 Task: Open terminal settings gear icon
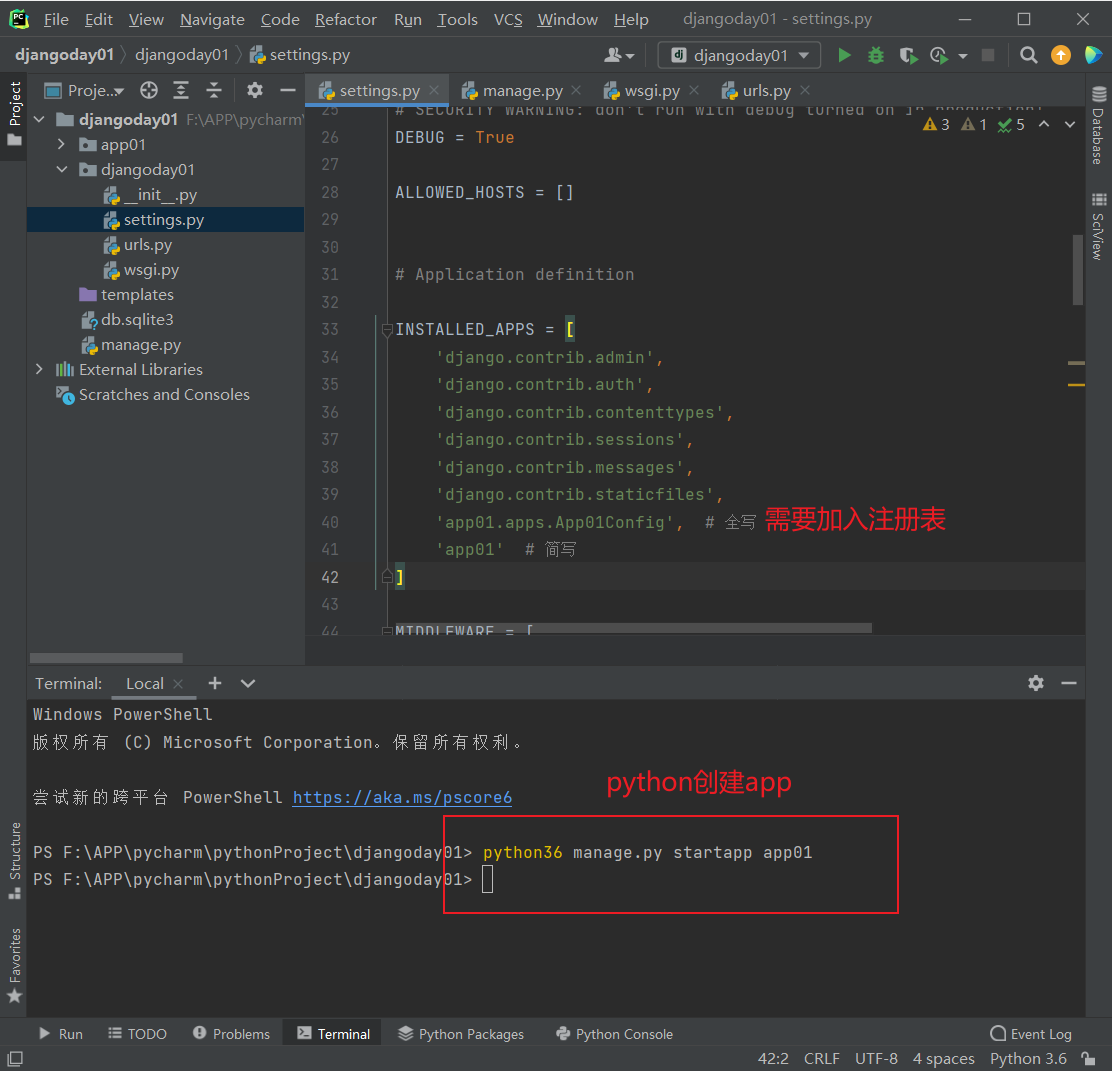point(1036,683)
